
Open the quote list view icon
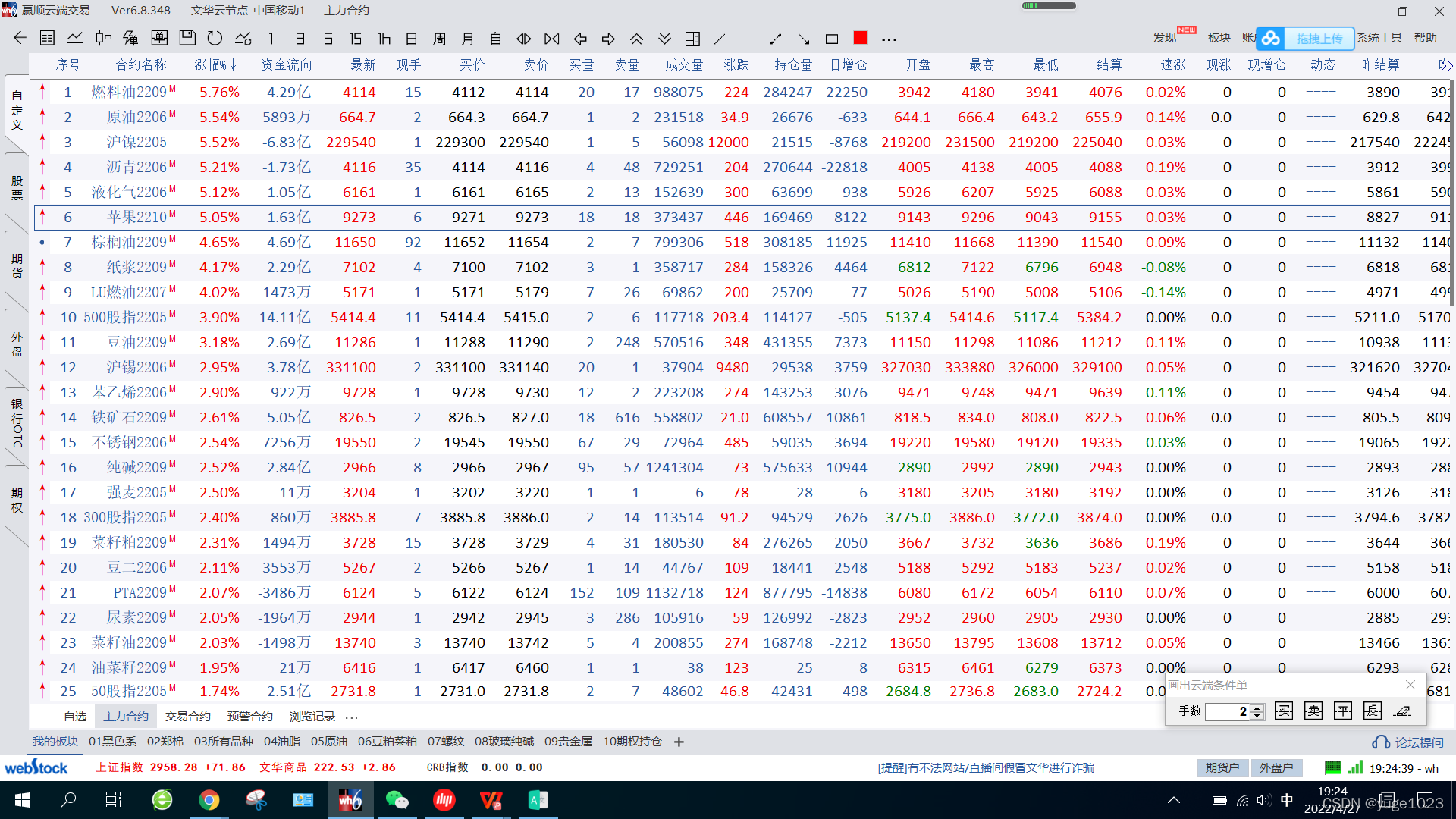click(47, 38)
